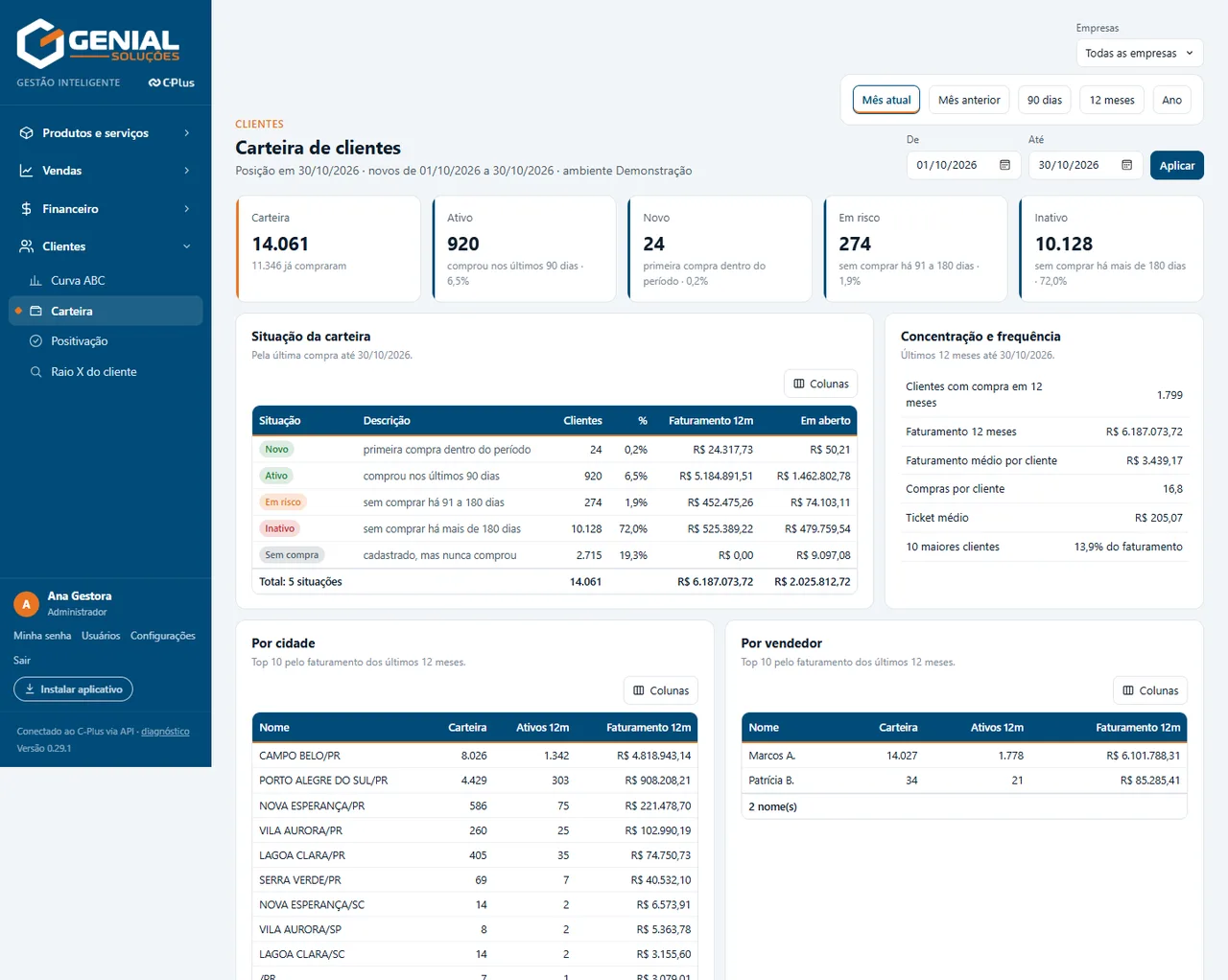Open the Todas as empresas dropdown
The width and height of the screenshot is (1228, 980).
[1139, 53]
